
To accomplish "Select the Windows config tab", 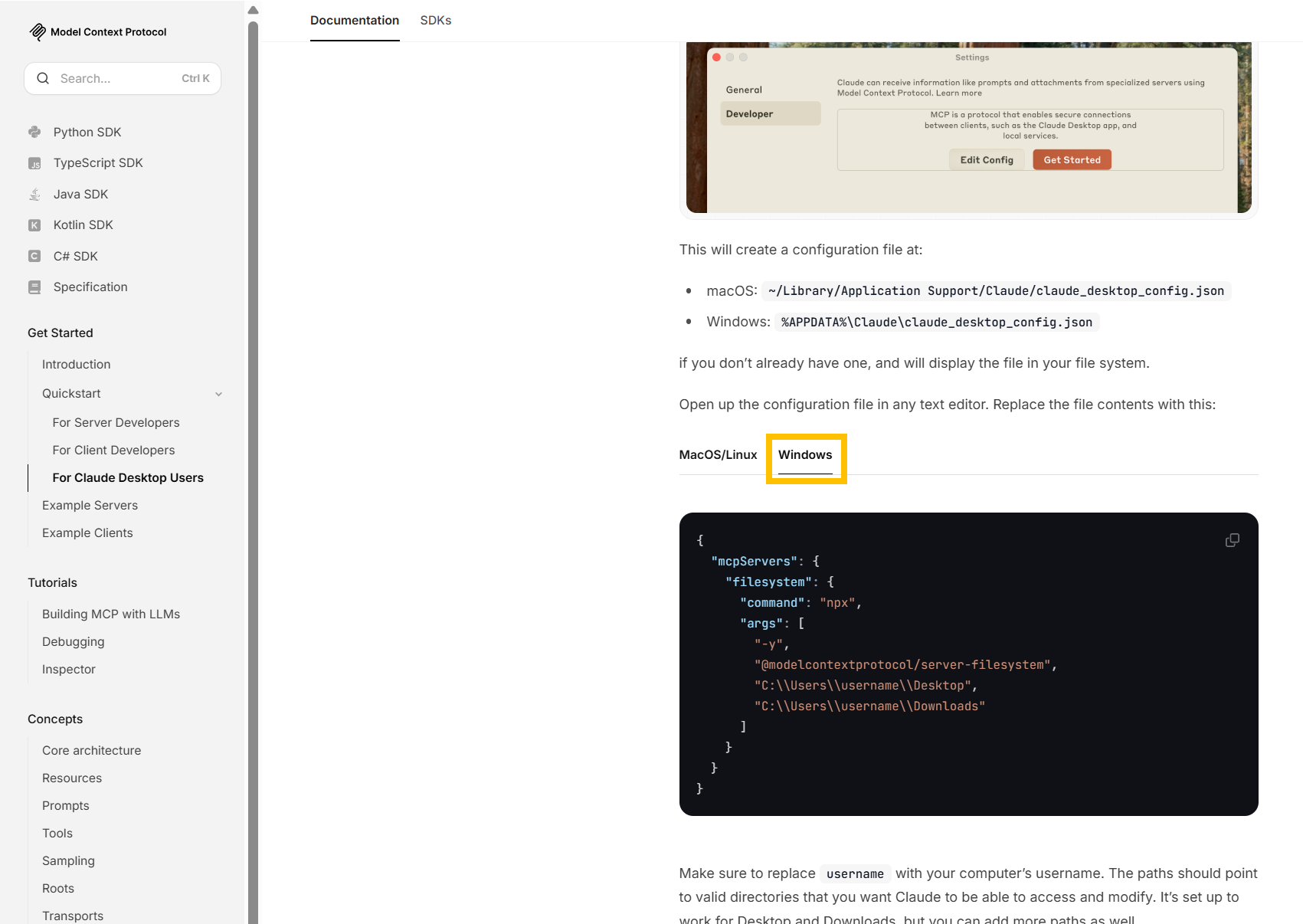I will coord(805,454).
